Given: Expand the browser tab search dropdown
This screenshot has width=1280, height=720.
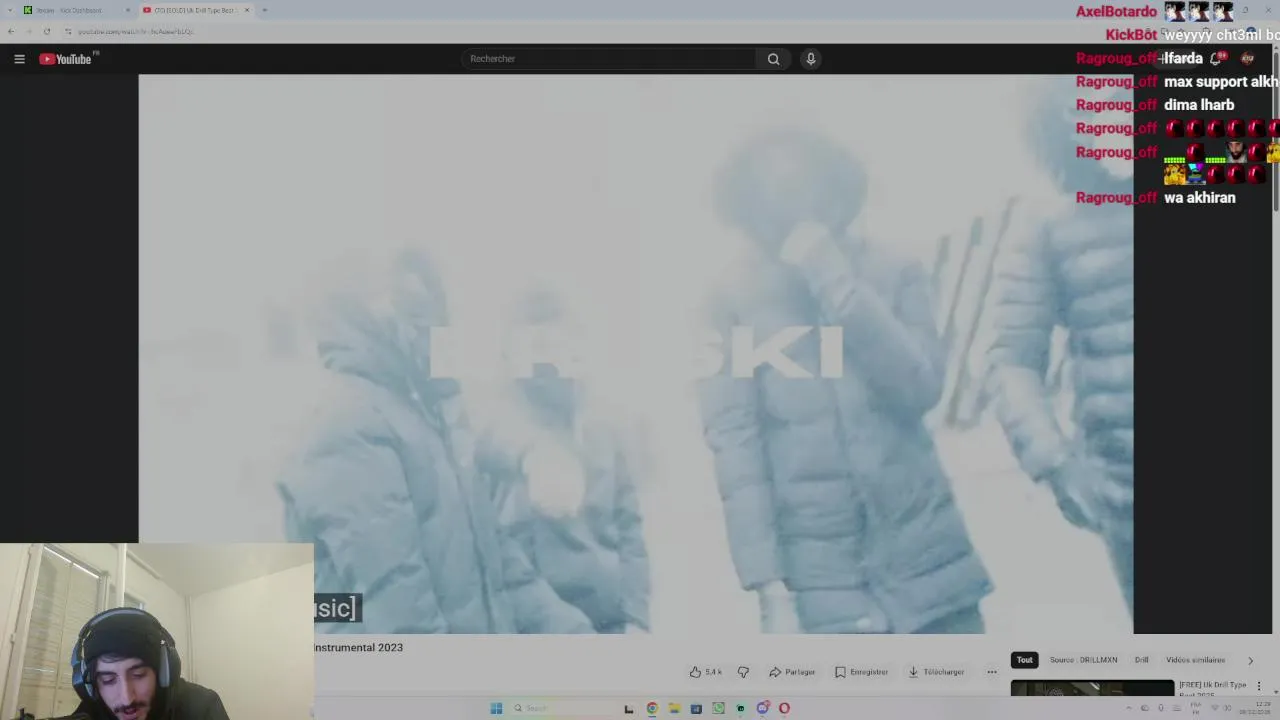Looking at the screenshot, I should pyautogui.click(x=10, y=10).
